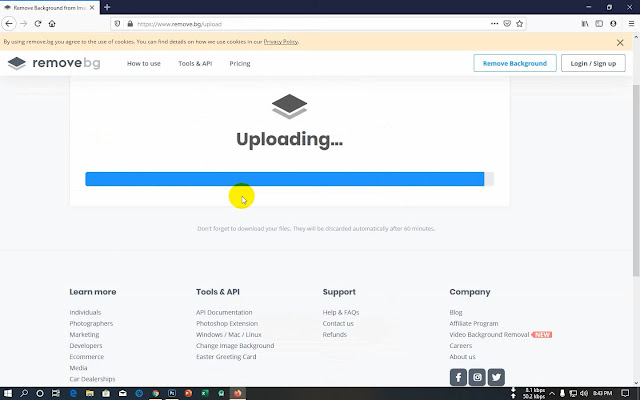This screenshot has height=400, width=640.
Task: Open the Windows Start menu
Action: 8,393
